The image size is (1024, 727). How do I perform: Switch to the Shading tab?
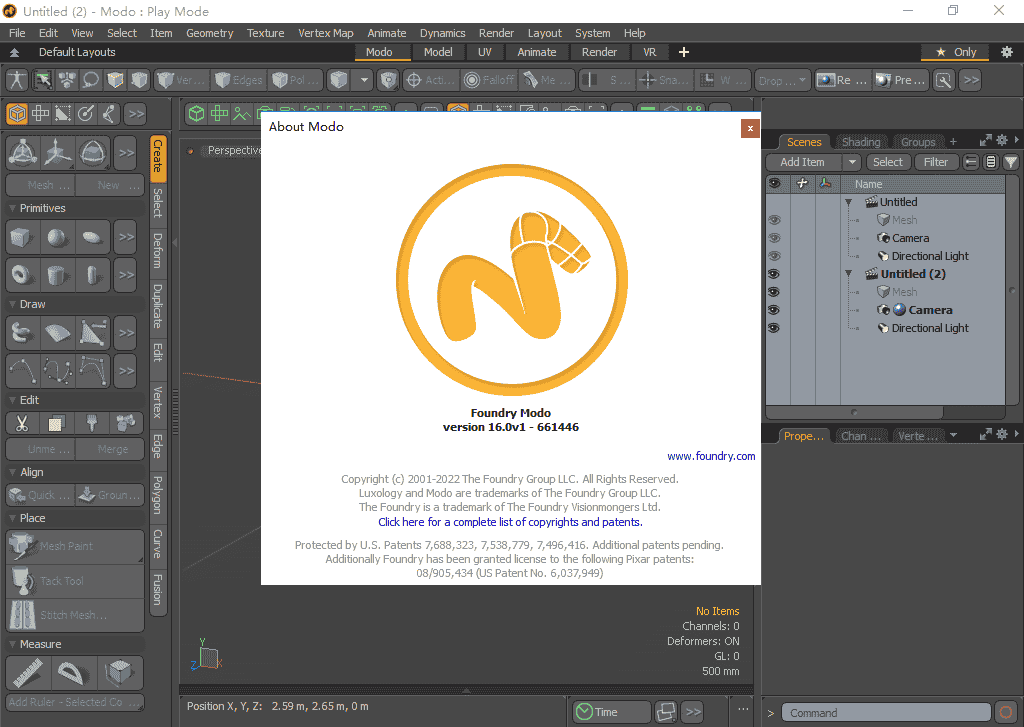point(860,141)
